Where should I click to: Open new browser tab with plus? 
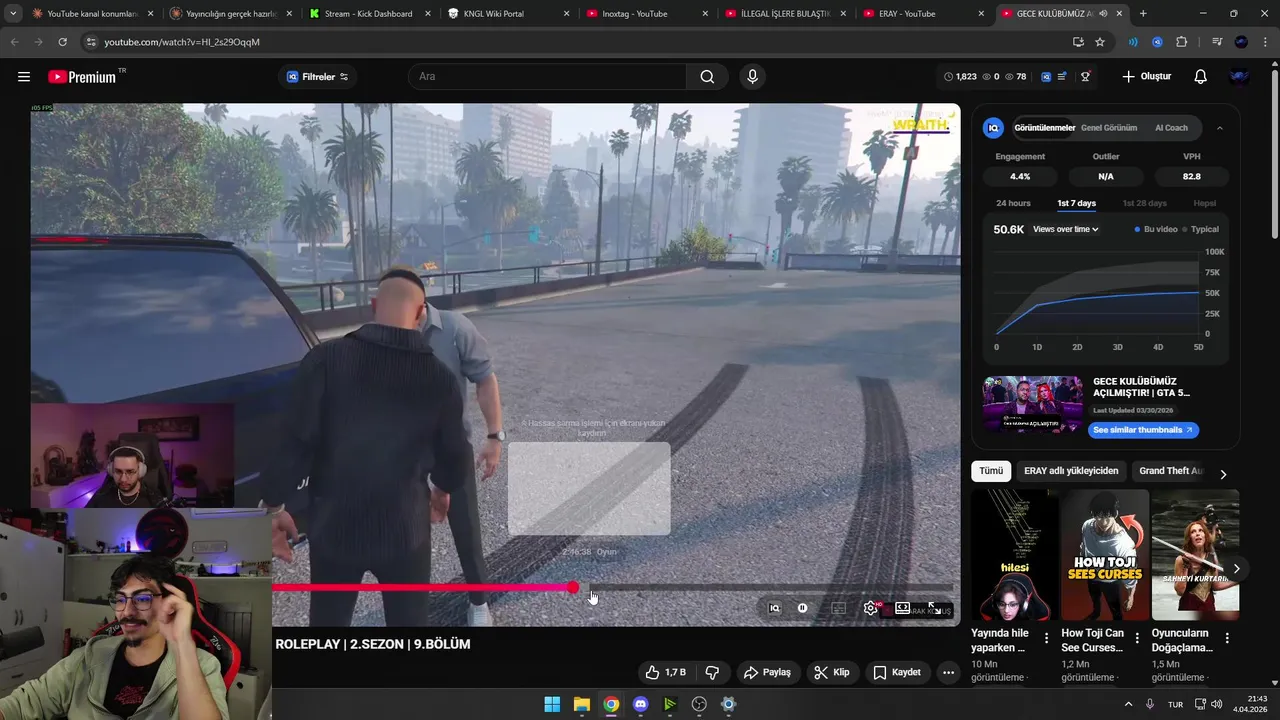(x=1143, y=14)
